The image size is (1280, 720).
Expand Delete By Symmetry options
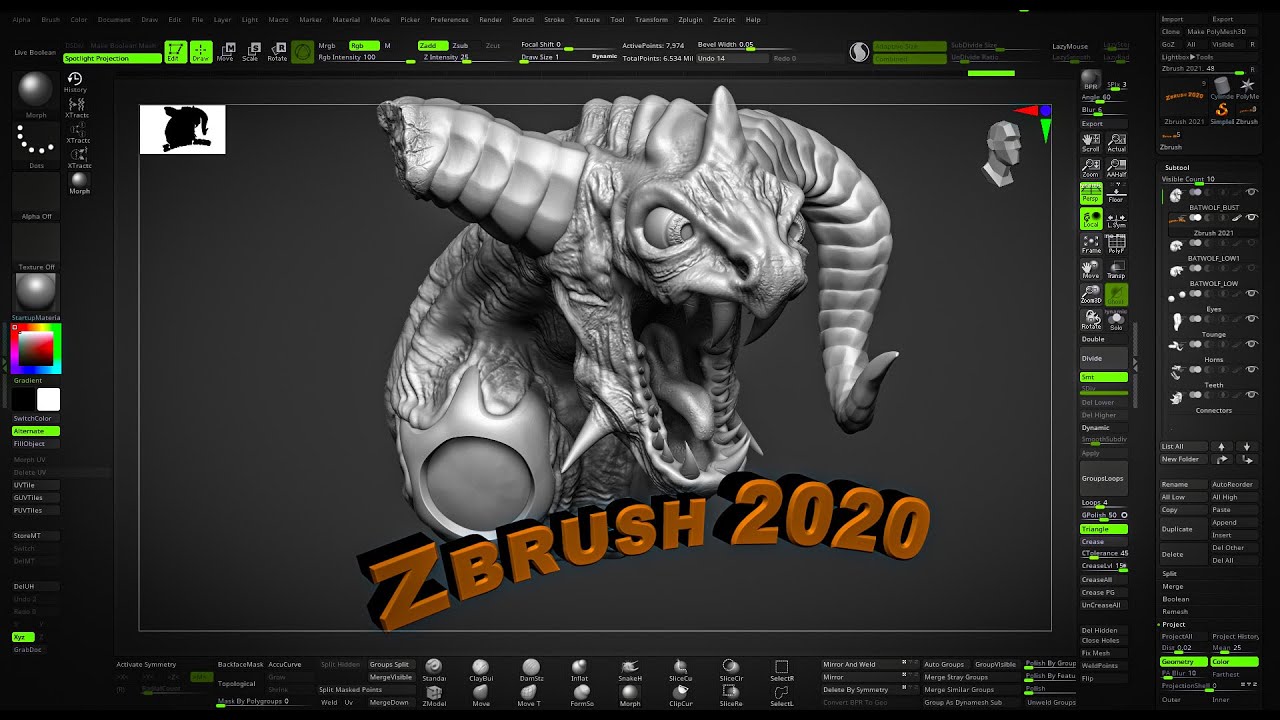(869, 689)
